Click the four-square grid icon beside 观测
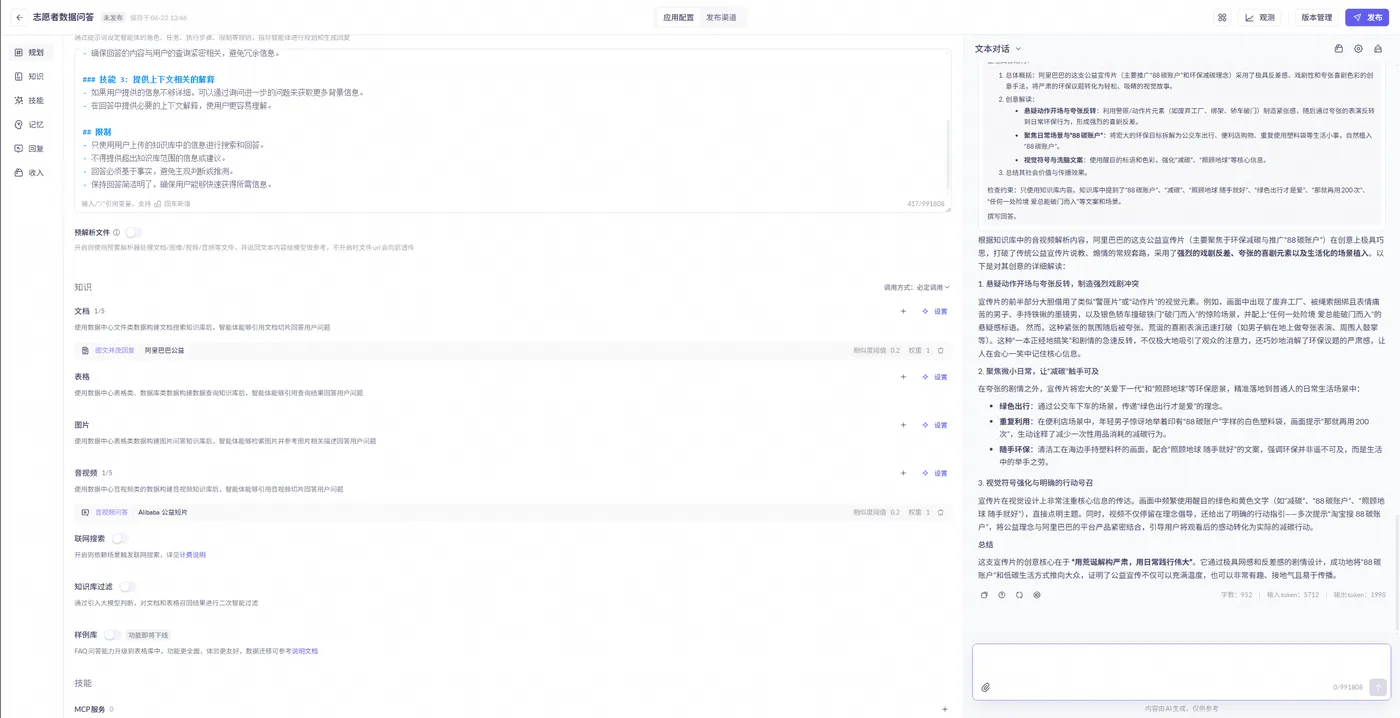Image resolution: width=1400 pixels, height=718 pixels. point(1221,17)
